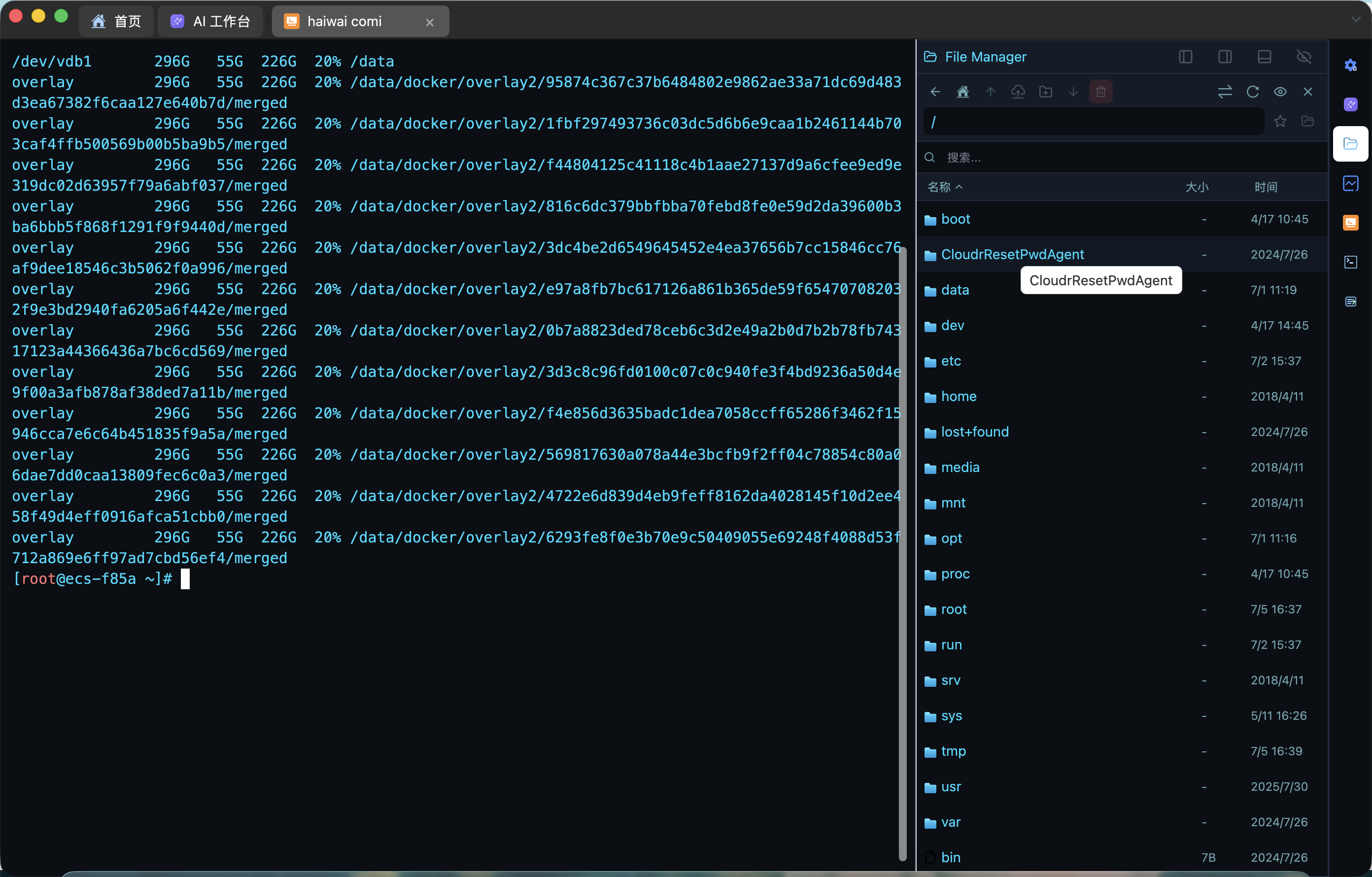Click the /dev/vdb1 line in terminal
The height and width of the screenshot is (877, 1372).
[203, 62]
